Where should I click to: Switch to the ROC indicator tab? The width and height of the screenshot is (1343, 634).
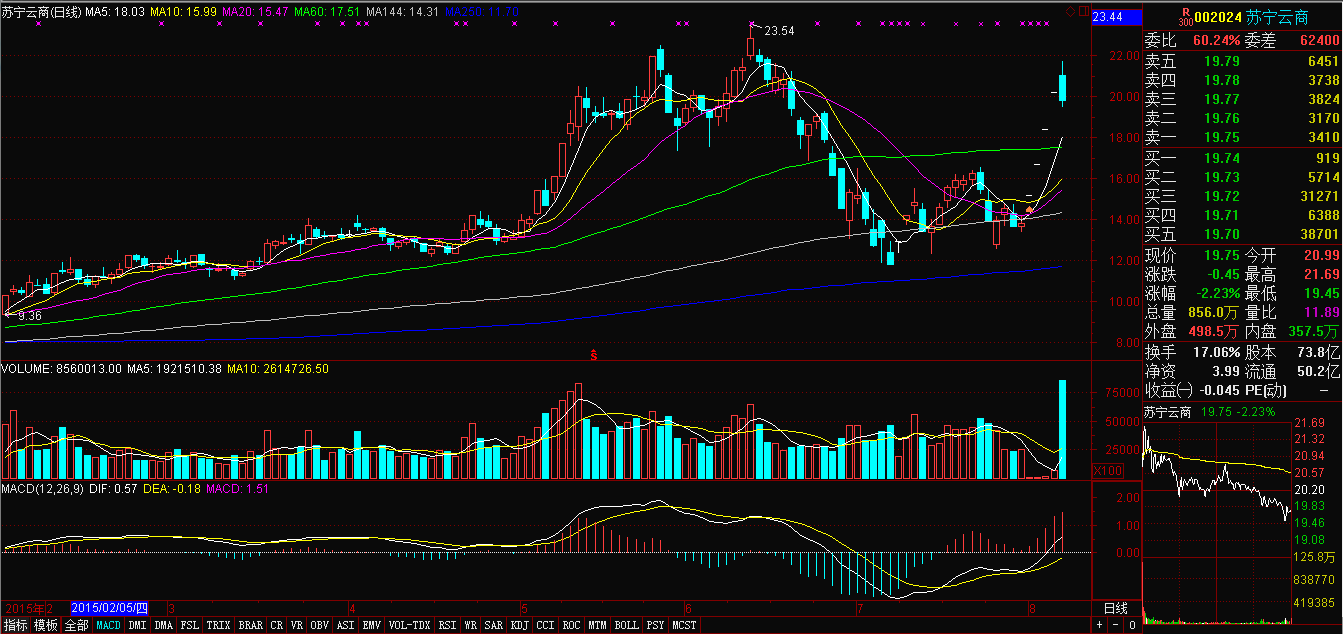coord(571,625)
